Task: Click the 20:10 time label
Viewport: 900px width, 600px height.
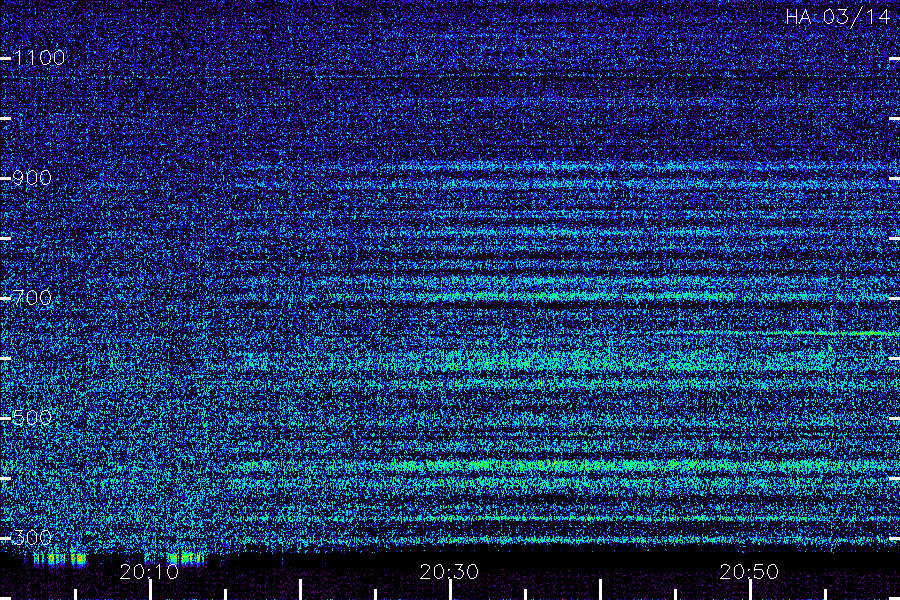Action: tap(149, 572)
